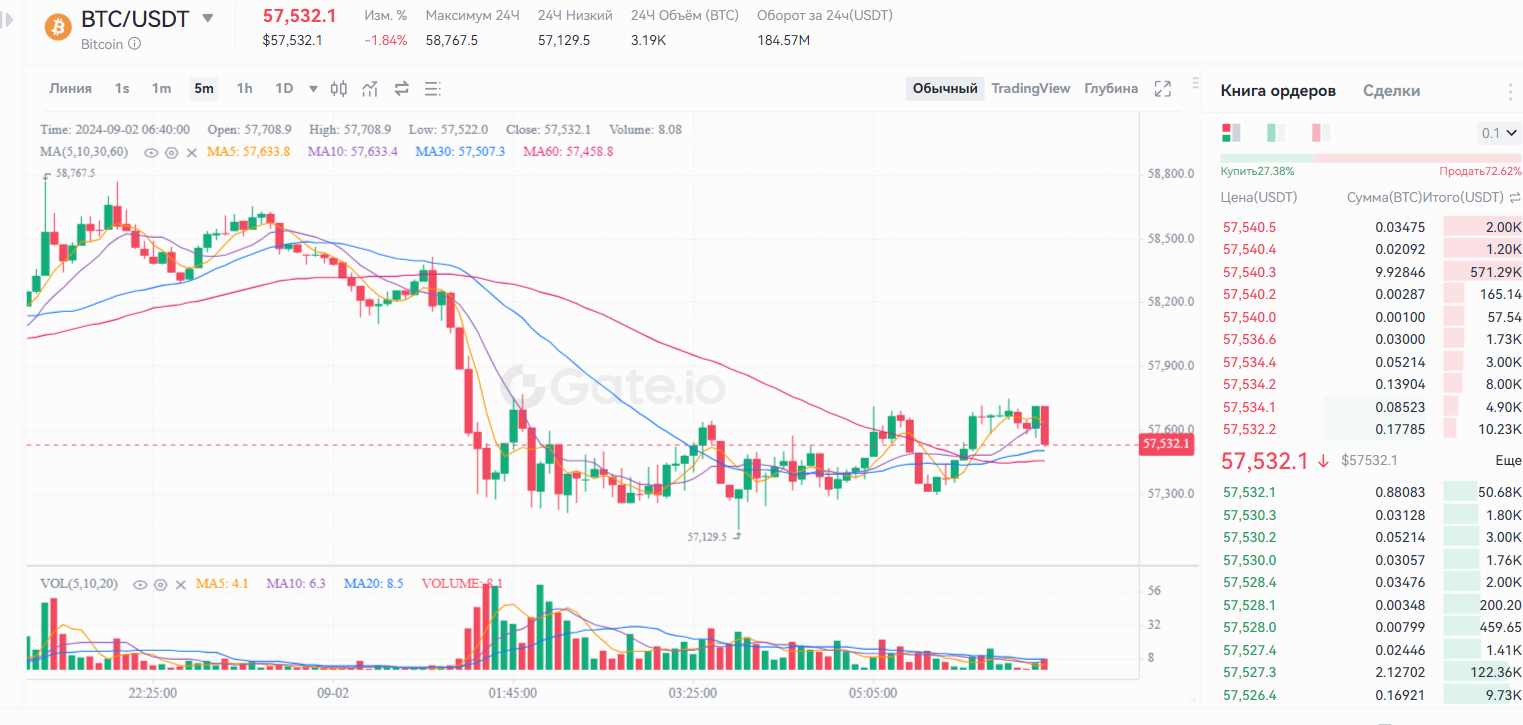The image size is (1523, 725).
Task: Select the 1h timeframe
Action: pyautogui.click(x=244, y=89)
